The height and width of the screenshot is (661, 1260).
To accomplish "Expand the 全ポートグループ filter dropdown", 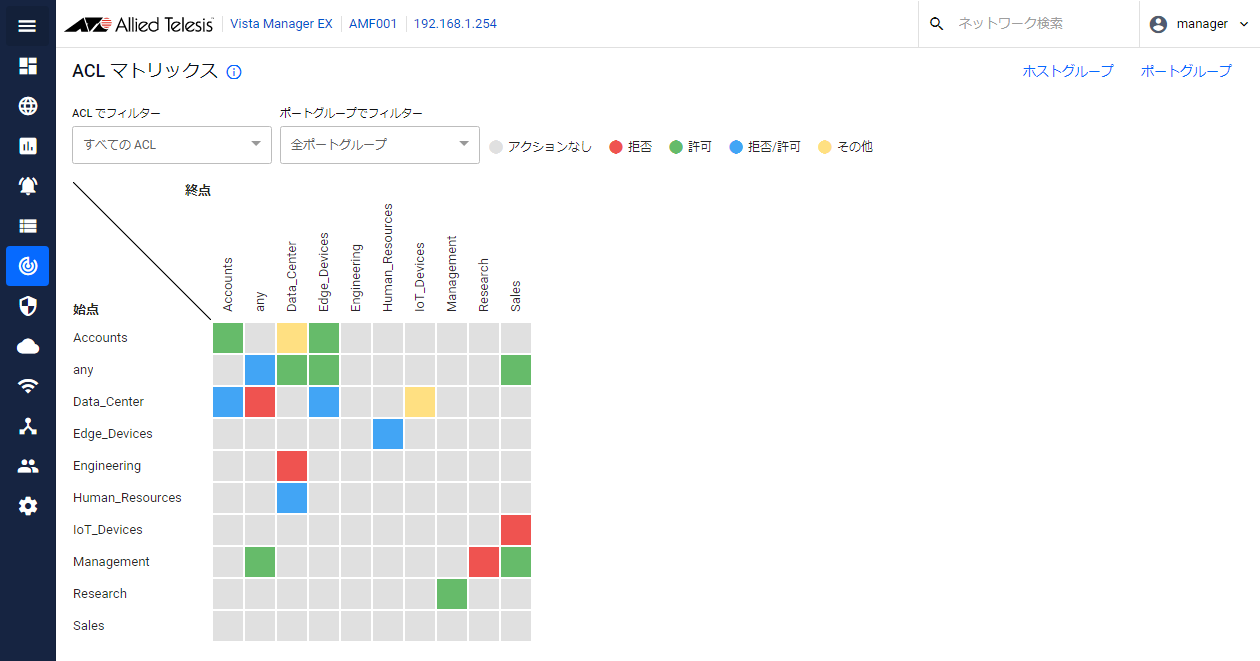I will tap(380, 145).
